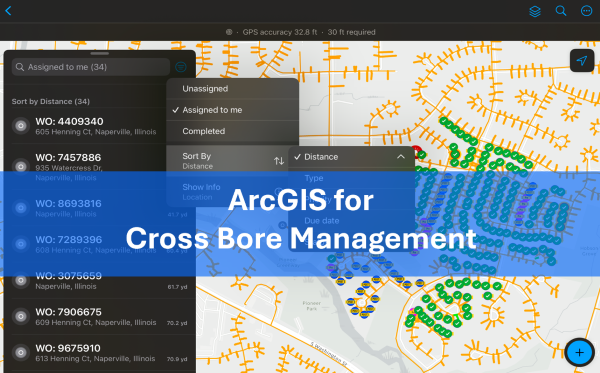This screenshot has width=600, height=373.
Task: Tap the circle icon beside WO: 9675910
Action: (x=21, y=352)
